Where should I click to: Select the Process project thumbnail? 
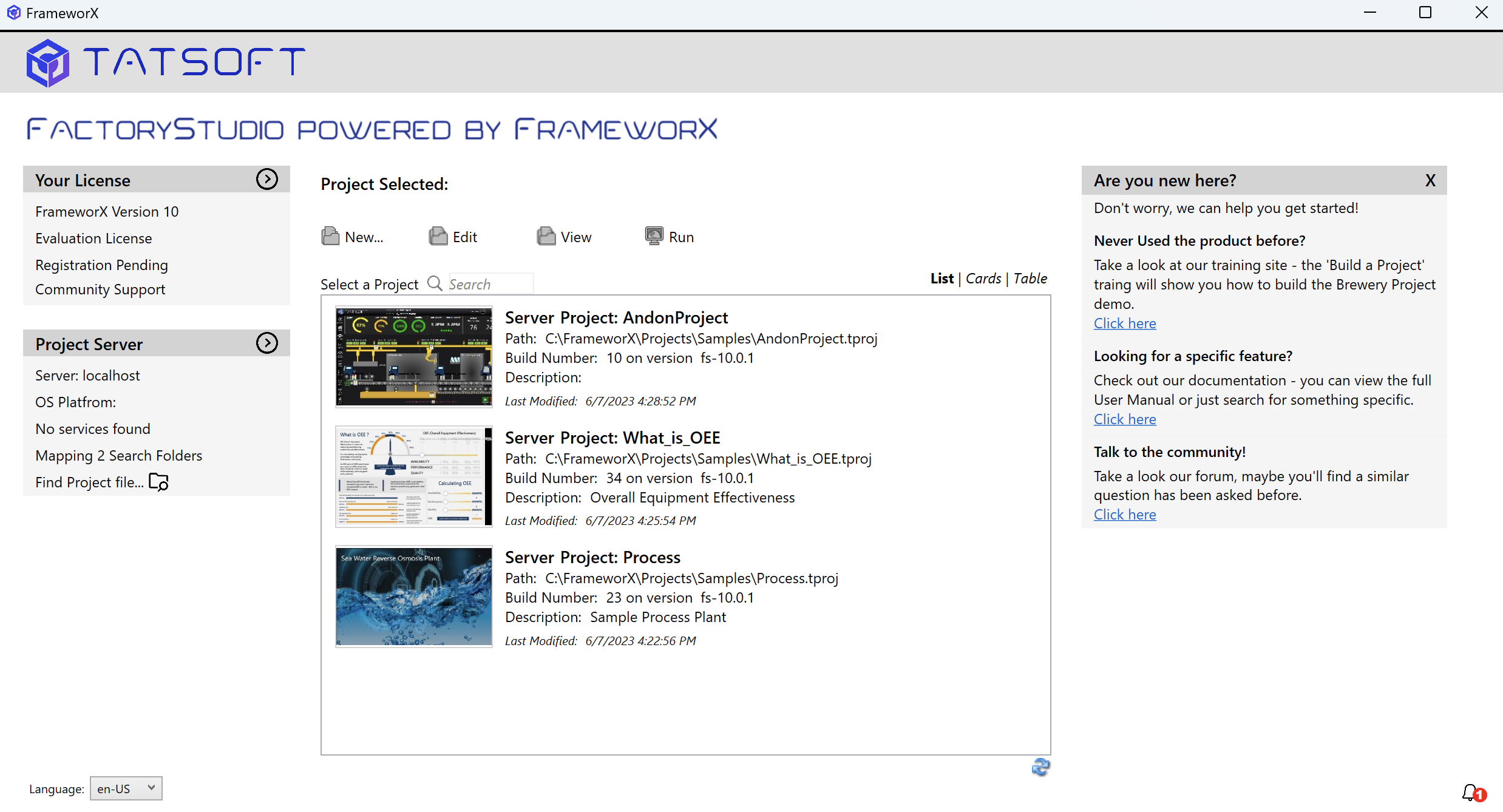point(414,597)
